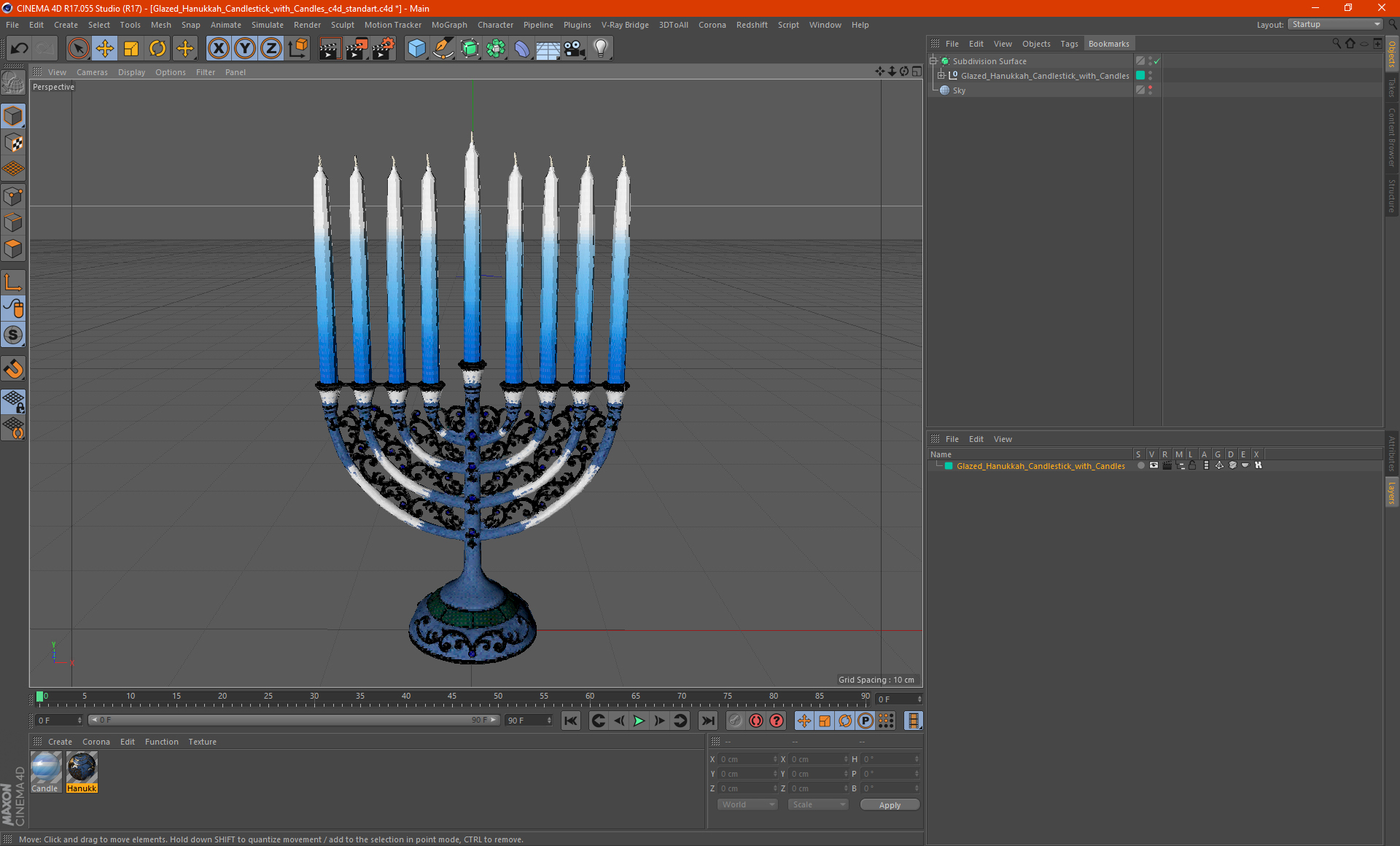
Task: Select the Live Selection tool
Action: pos(78,49)
